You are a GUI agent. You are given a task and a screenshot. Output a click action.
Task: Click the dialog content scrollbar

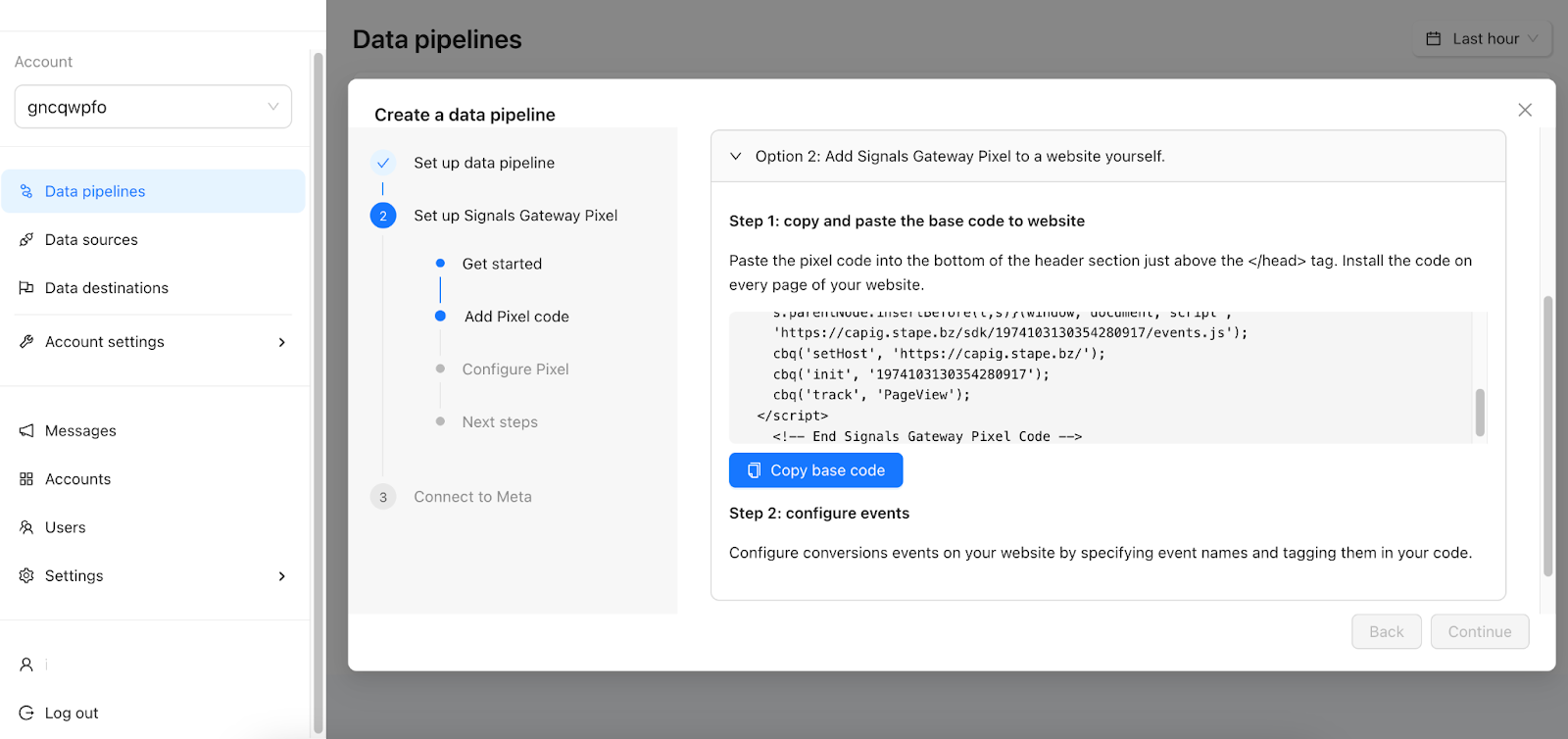click(1548, 435)
